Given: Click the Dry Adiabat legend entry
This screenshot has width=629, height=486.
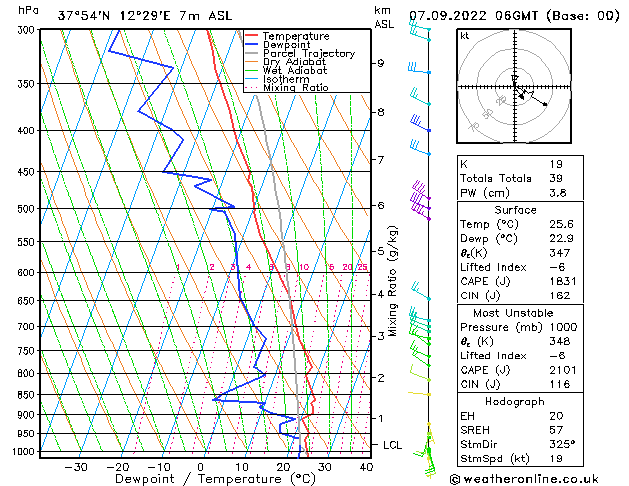Looking at the screenshot, I should tap(294, 62).
